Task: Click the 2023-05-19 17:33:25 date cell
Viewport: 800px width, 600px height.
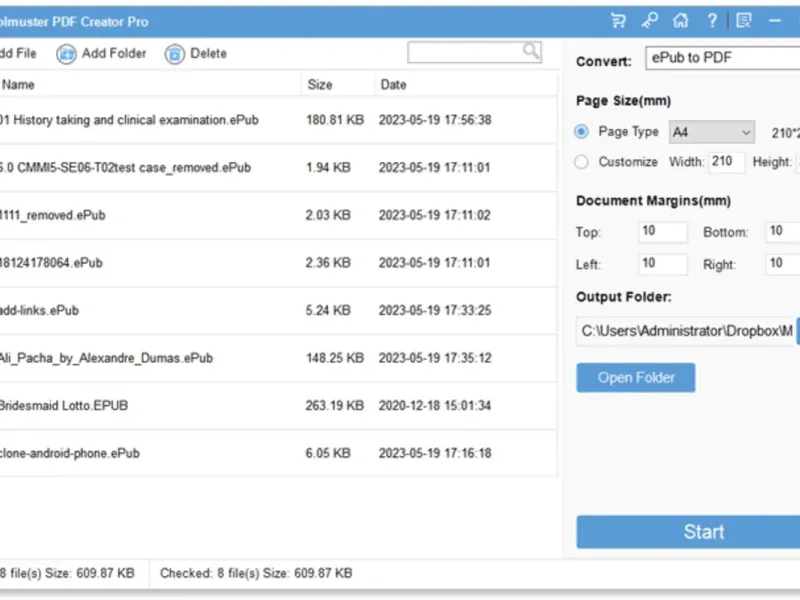Action: click(435, 311)
